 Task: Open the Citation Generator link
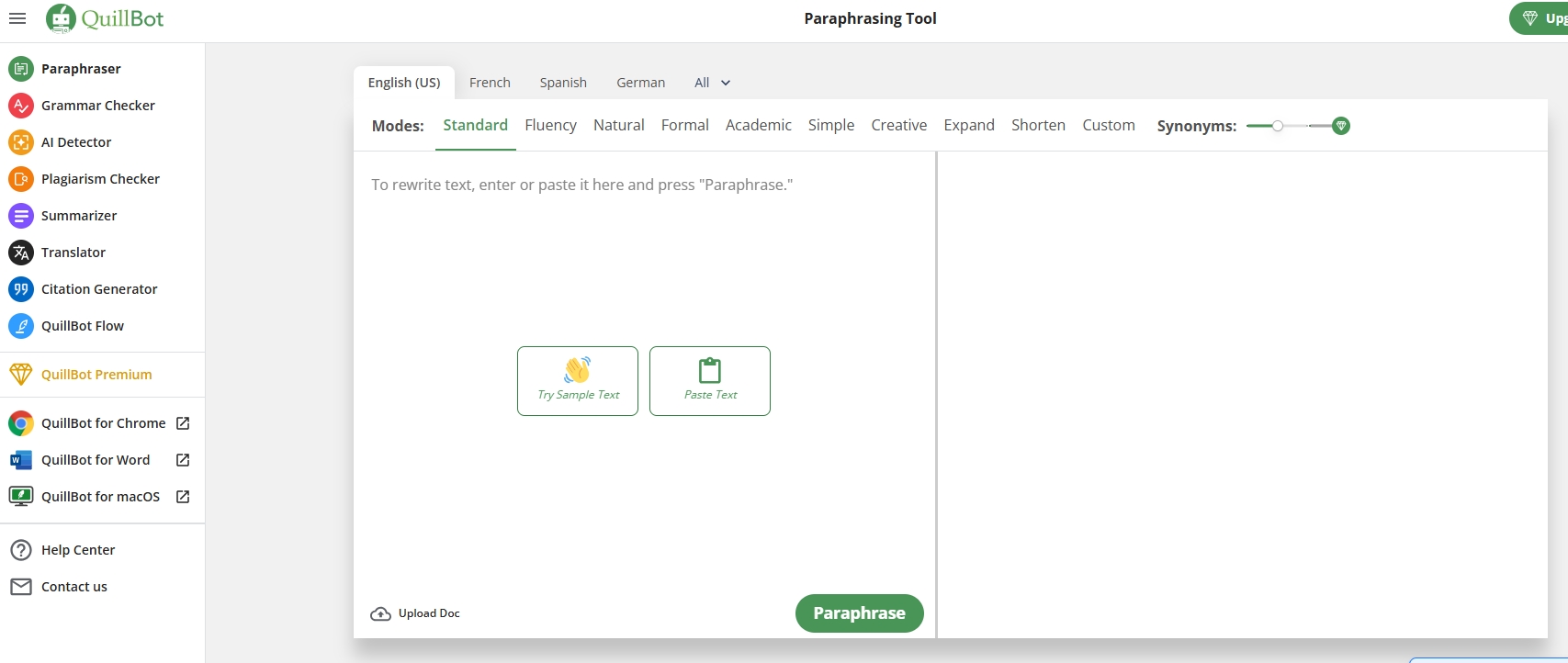tap(99, 289)
